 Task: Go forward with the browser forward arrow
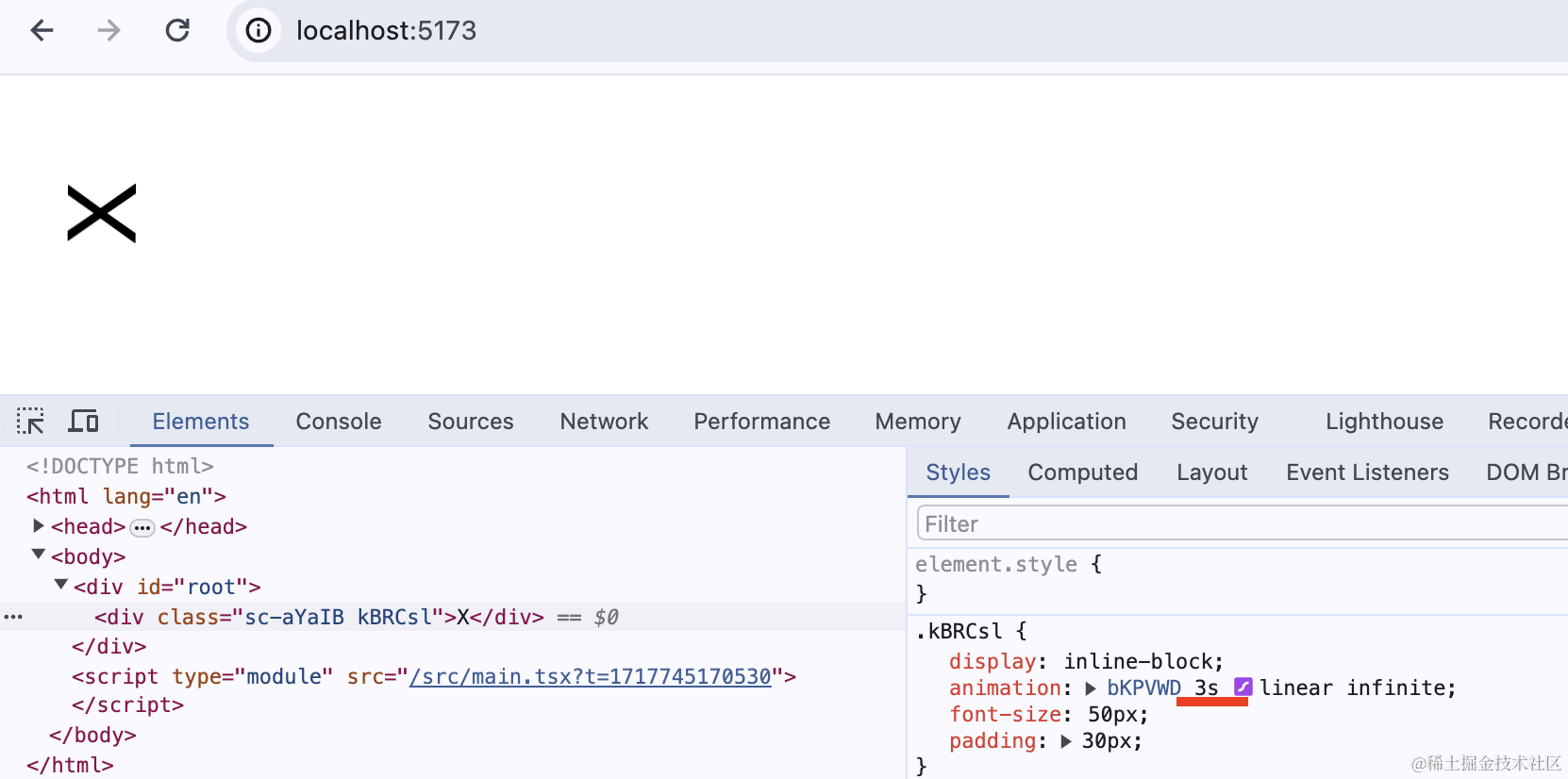coord(109,31)
